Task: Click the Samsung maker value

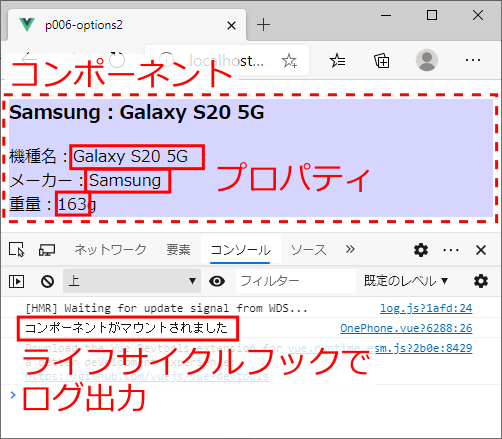Action: click(x=125, y=181)
